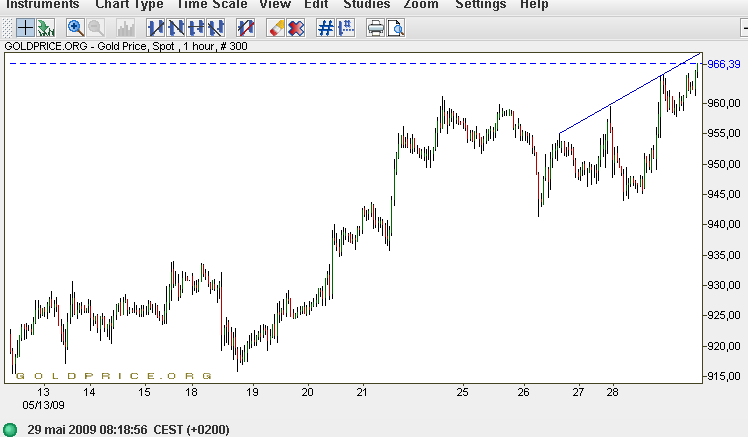This screenshot has height=437, width=748.
Task: Click the Help menu item
Action: [534, 5]
